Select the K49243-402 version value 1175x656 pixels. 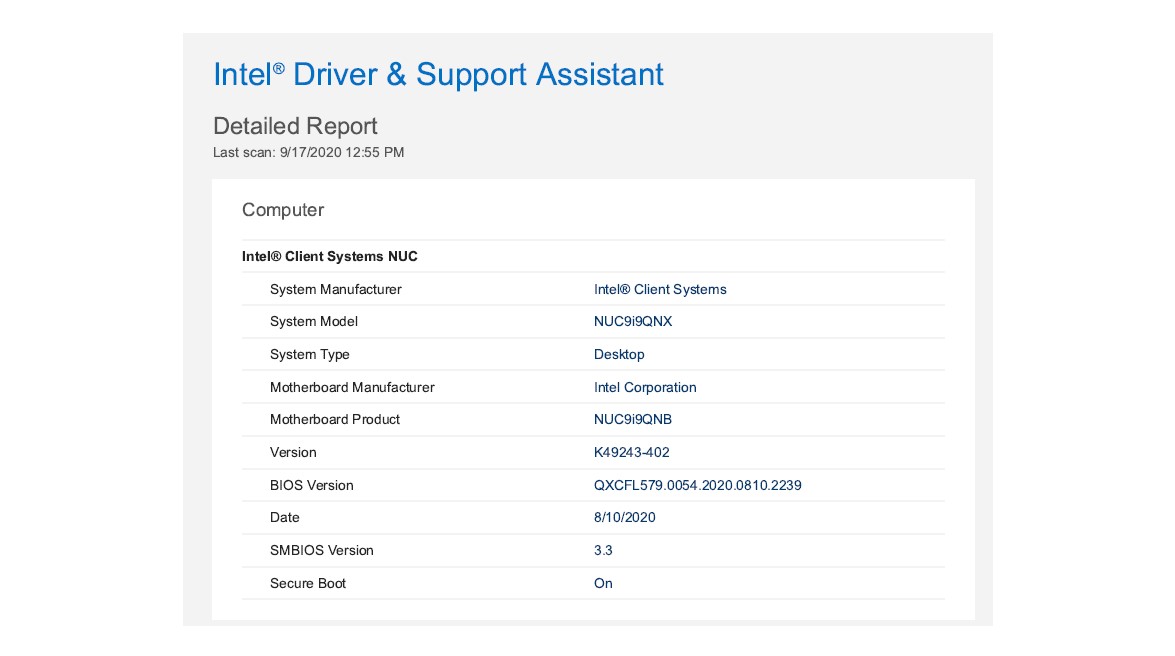pos(632,453)
